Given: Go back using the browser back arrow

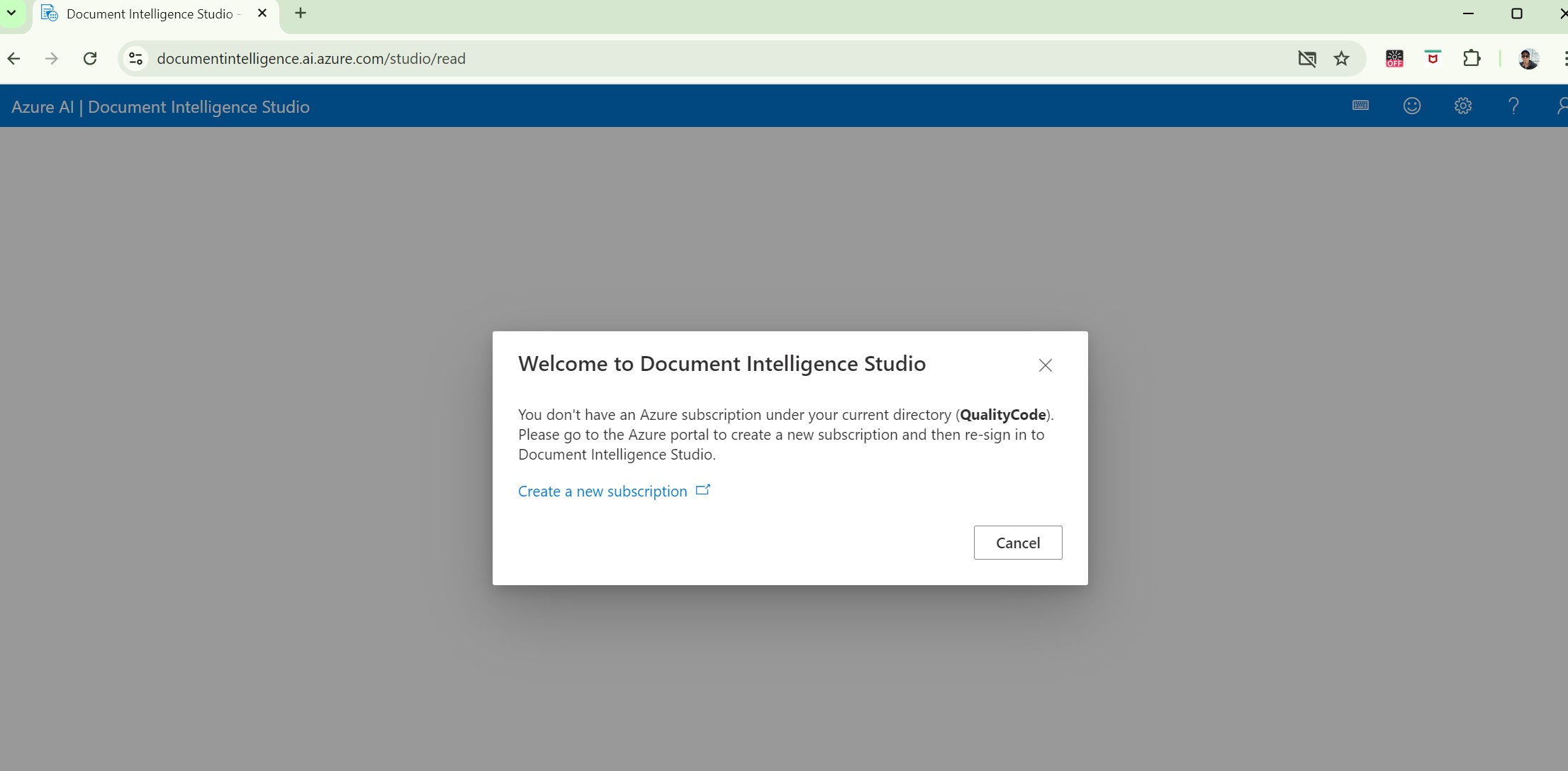Looking at the screenshot, I should 13,58.
